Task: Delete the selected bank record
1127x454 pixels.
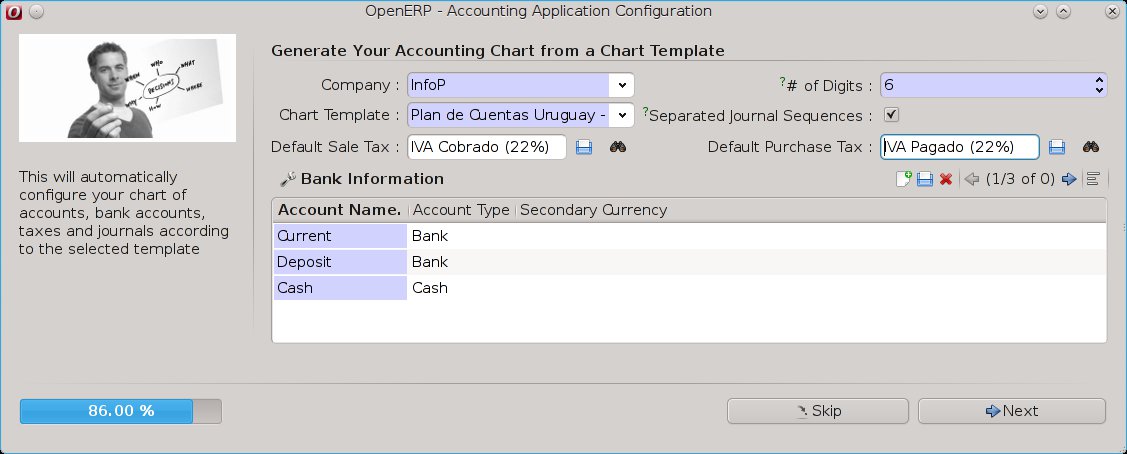Action: 946,179
